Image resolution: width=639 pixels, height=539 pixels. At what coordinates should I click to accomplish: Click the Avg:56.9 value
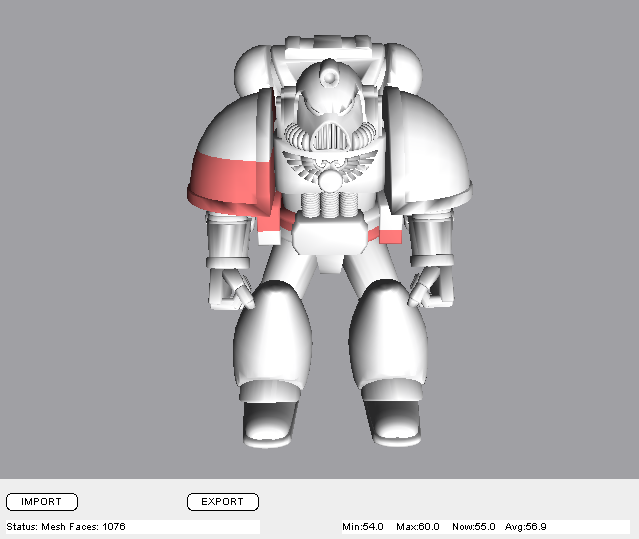[x=525, y=526]
